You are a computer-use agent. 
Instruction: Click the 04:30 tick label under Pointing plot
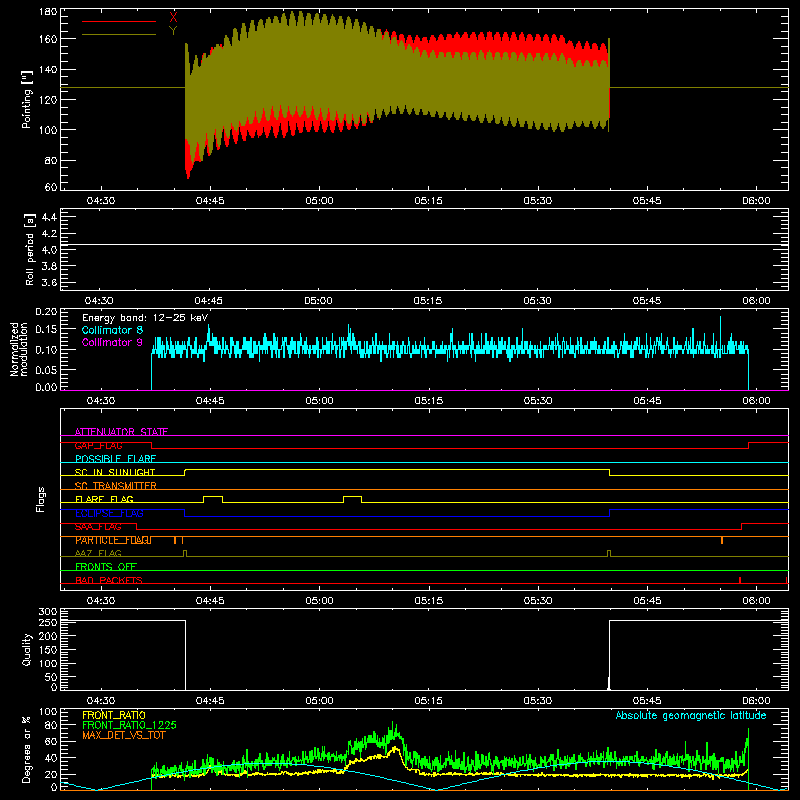point(101,201)
